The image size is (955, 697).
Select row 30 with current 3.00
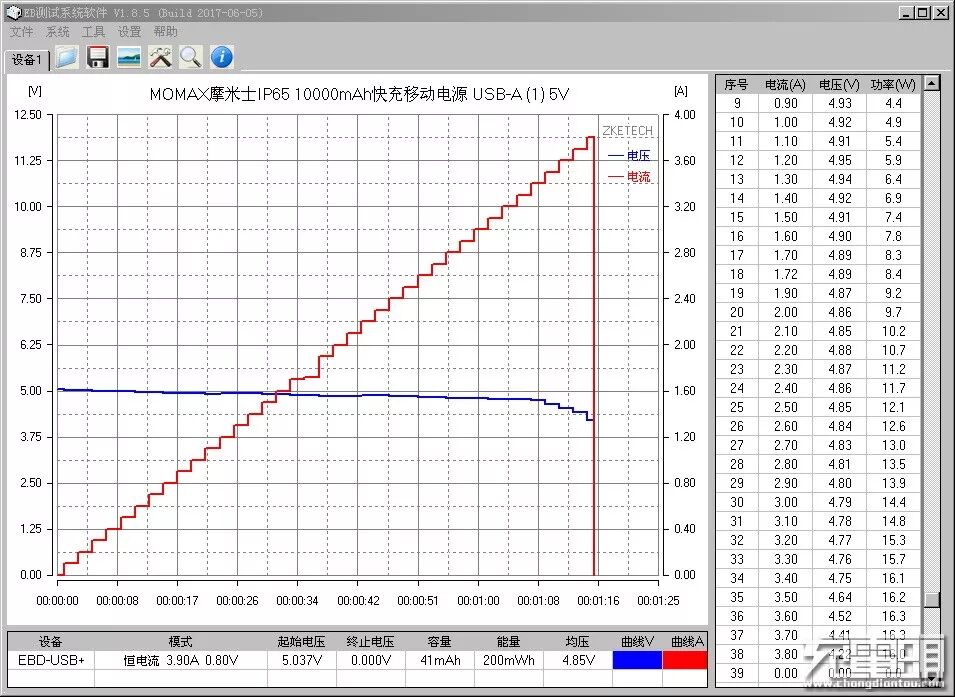tap(819, 502)
